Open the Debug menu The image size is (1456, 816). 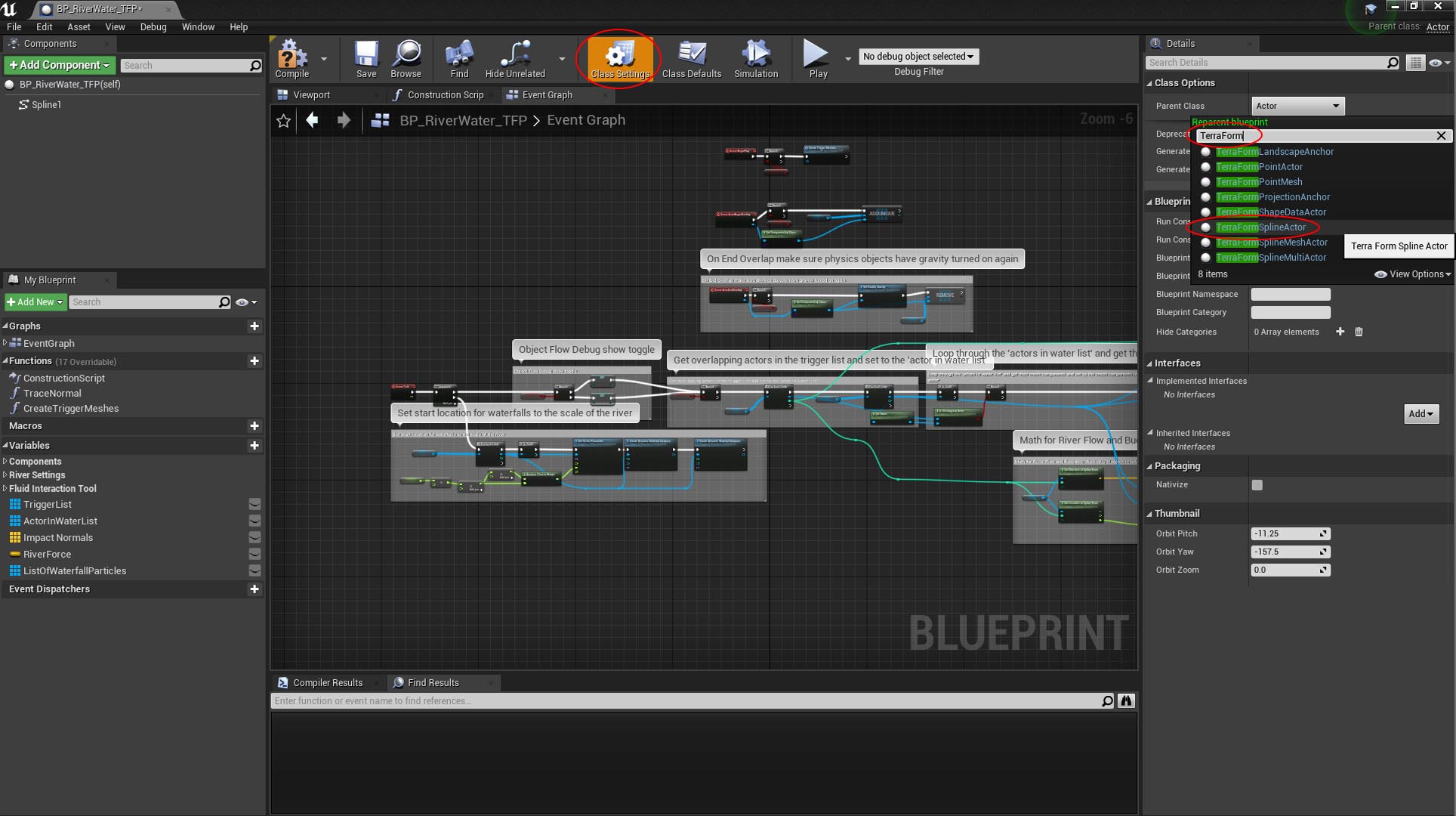tap(153, 27)
